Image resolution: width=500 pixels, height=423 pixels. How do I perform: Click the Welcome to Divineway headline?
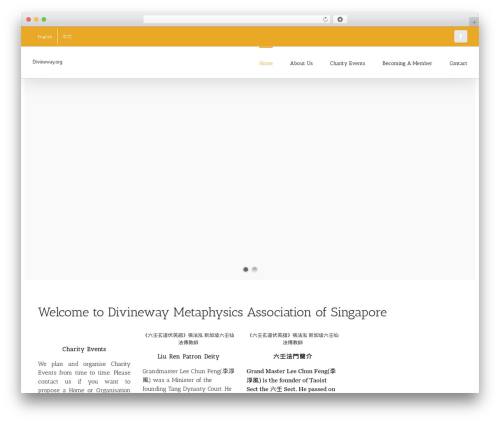tap(212, 312)
